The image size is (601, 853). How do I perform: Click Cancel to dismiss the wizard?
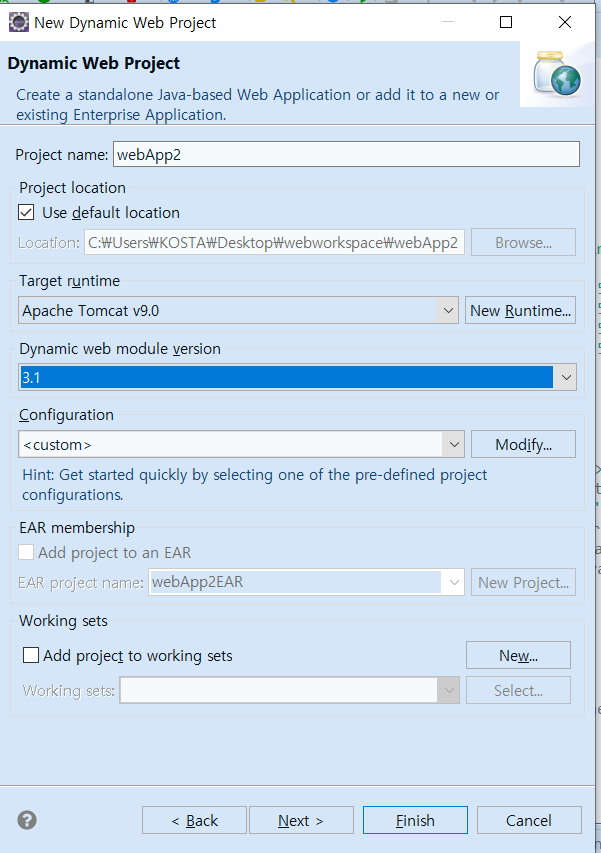529,820
